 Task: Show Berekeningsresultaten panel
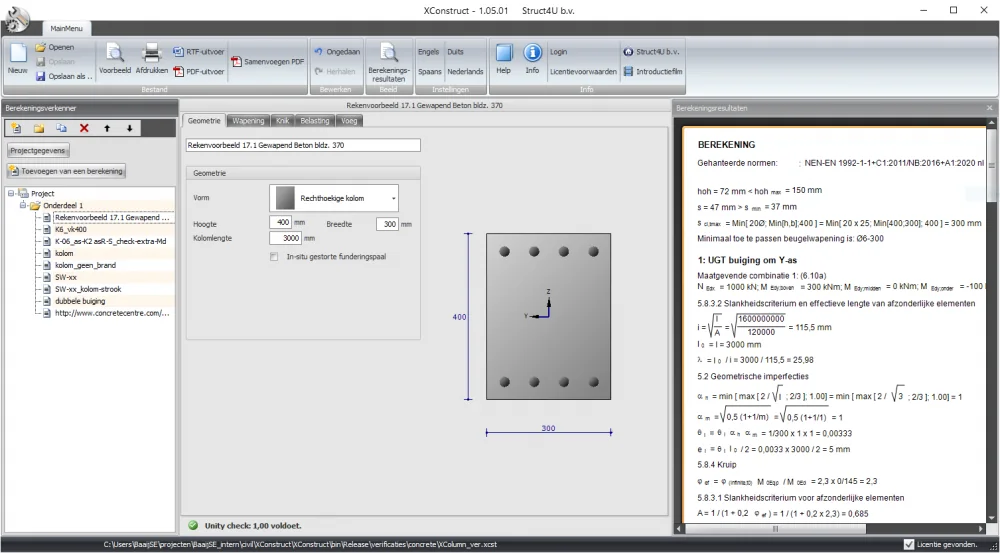pyautogui.click(x=388, y=62)
